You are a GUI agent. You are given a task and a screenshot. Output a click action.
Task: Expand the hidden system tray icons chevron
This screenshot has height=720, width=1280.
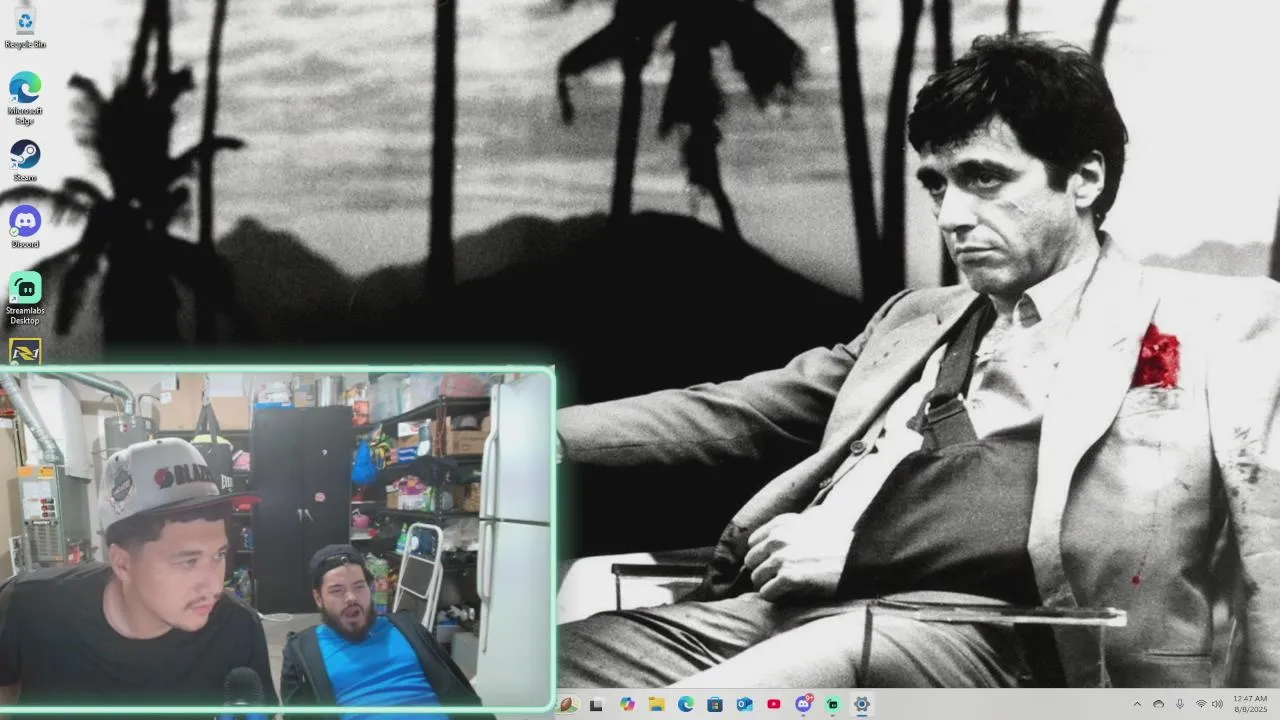[x=1137, y=704]
